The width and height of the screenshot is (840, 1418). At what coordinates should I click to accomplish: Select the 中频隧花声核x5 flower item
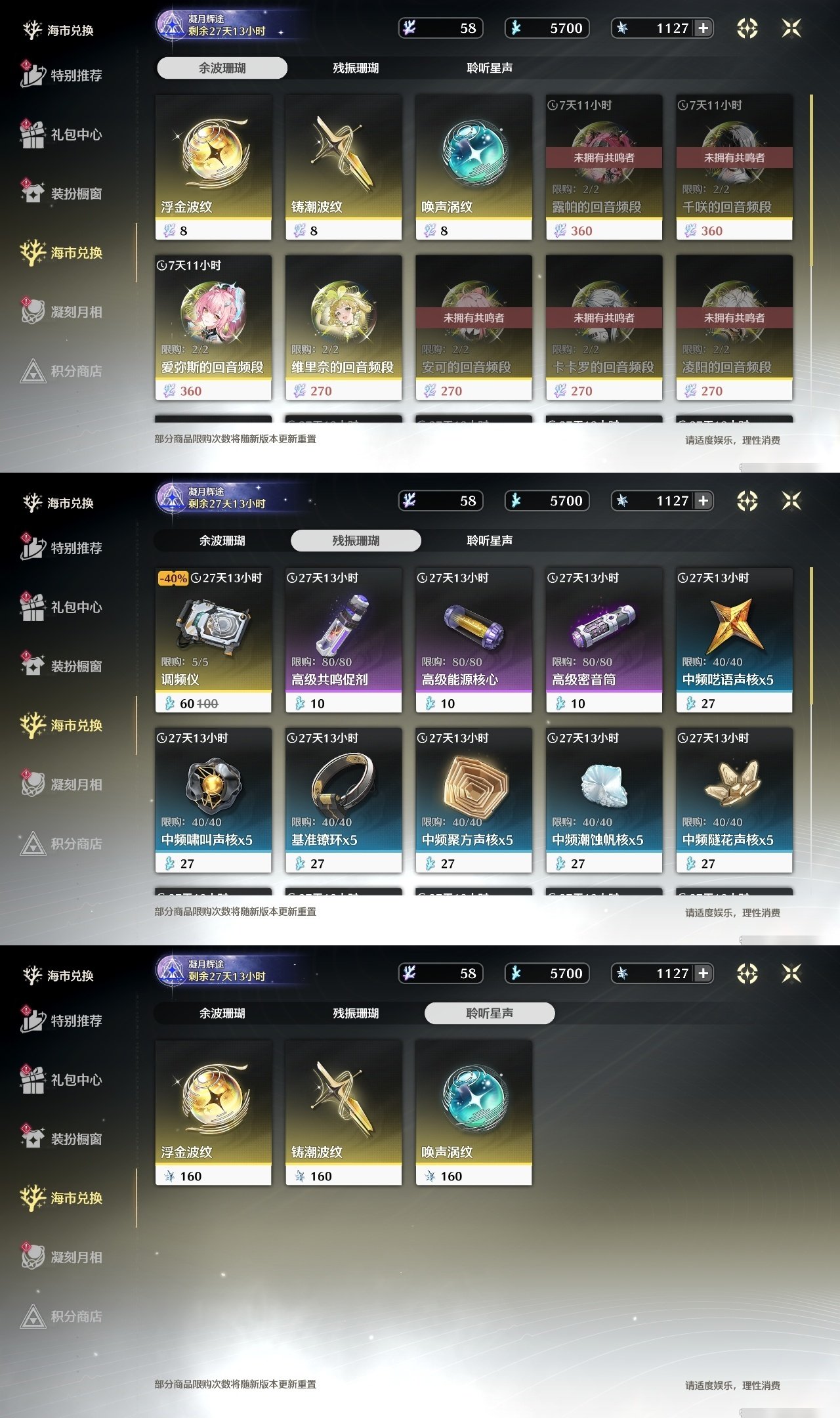(x=734, y=800)
